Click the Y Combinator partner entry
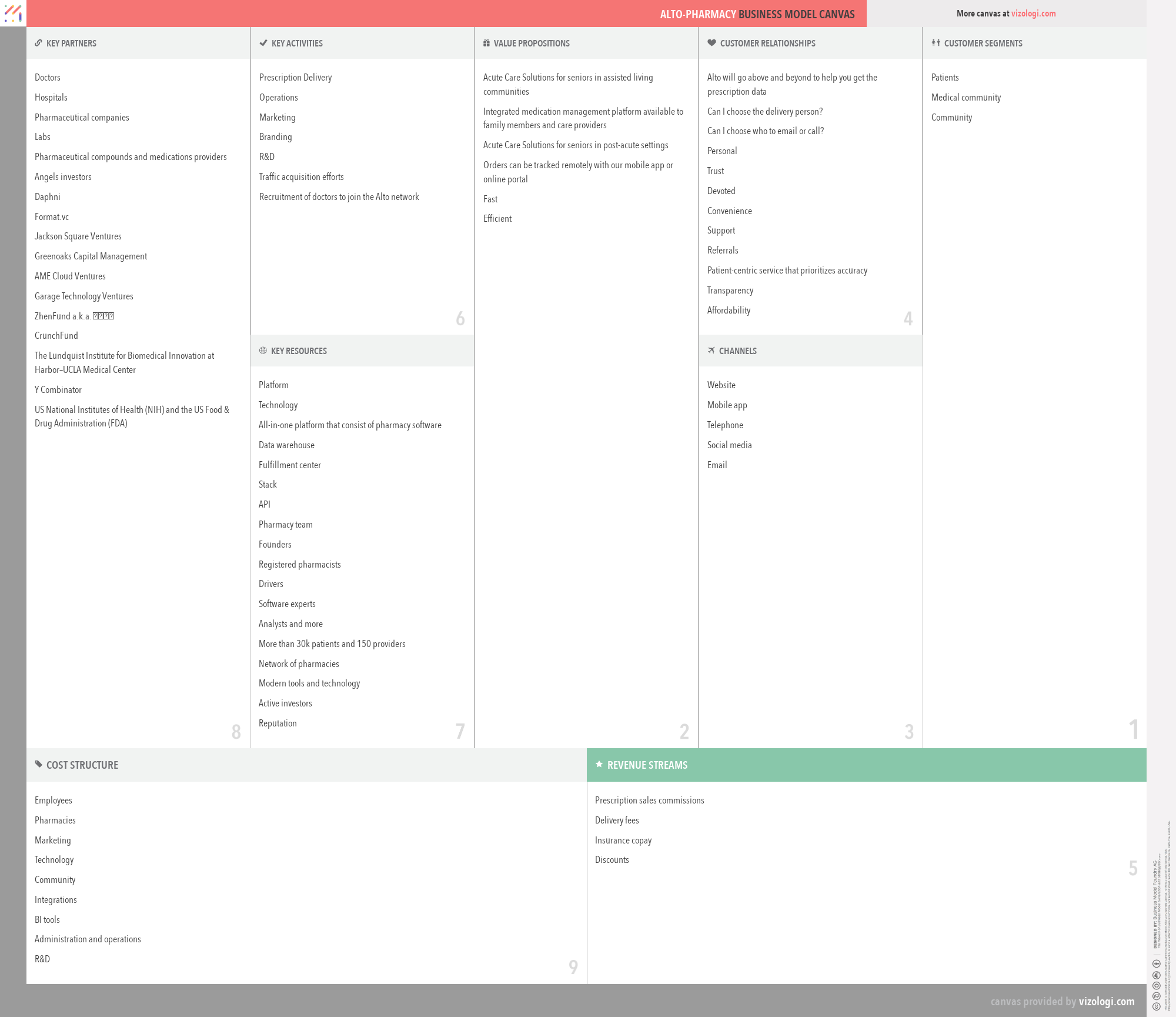1176x1017 pixels. (58, 390)
